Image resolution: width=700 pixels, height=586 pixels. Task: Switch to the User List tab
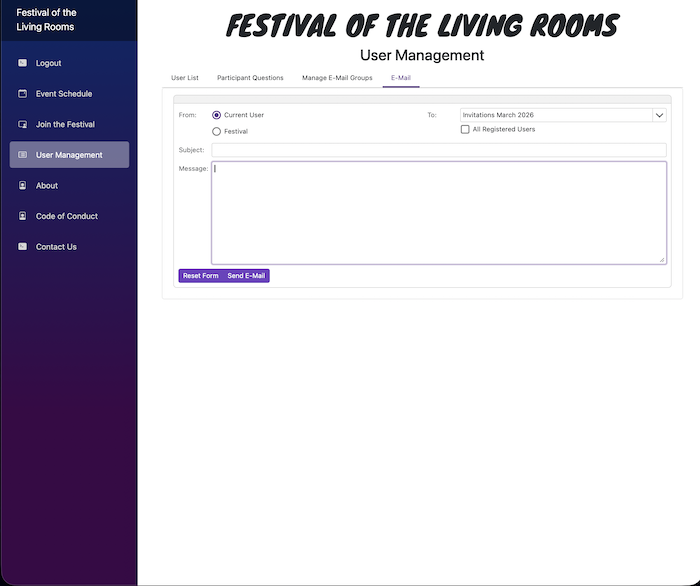(185, 78)
